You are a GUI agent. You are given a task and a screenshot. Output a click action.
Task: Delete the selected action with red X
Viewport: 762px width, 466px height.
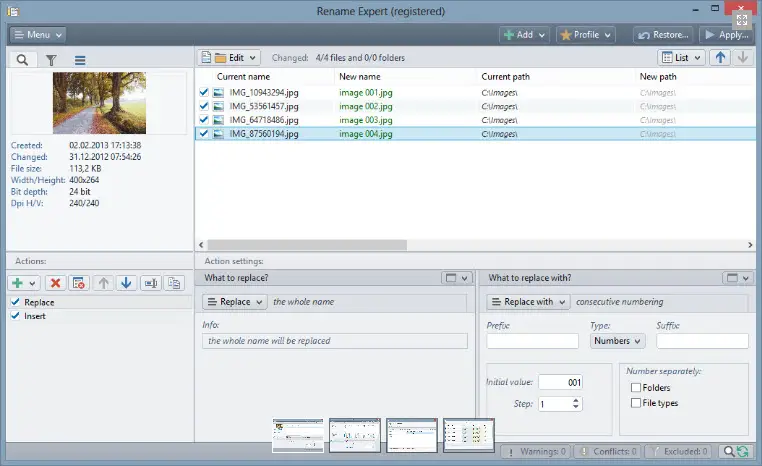(x=55, y=283)
